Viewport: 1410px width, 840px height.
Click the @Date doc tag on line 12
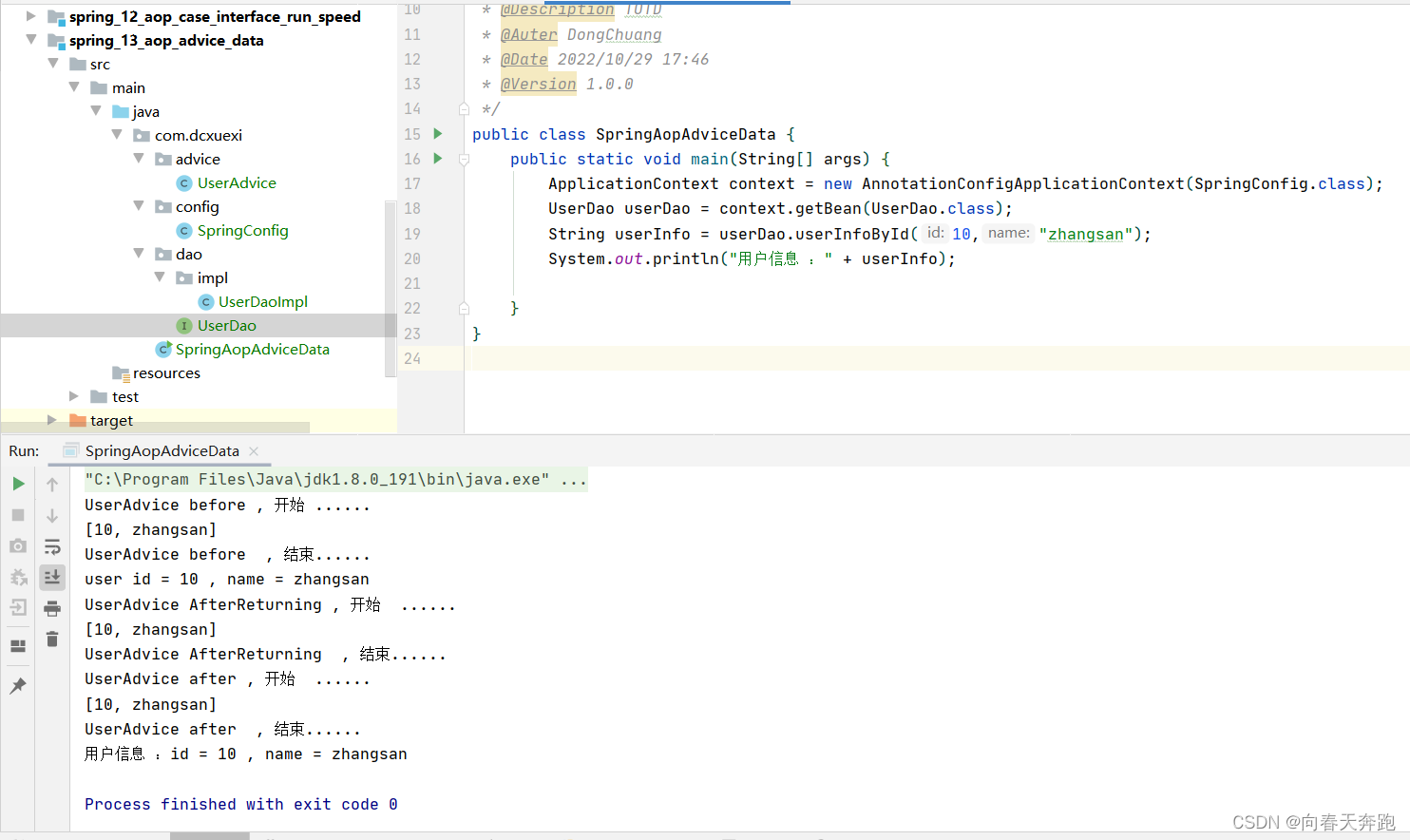pyautogui.click(x=524, y=60)
